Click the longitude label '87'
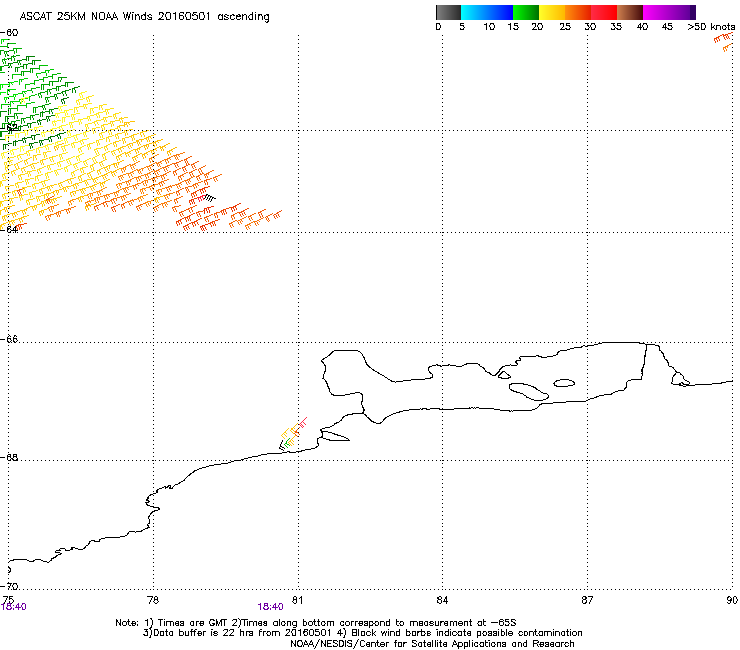The height and width of the screenshot is (650, 740). [587, 600]
